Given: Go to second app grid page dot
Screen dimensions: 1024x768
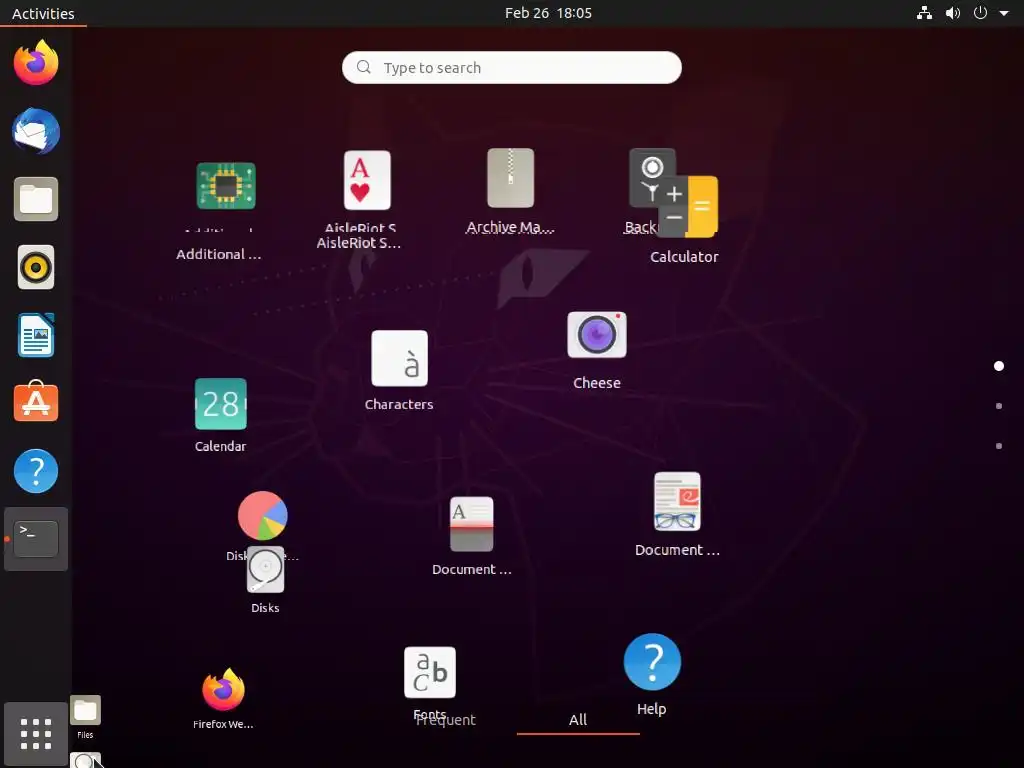Looking at the screenshot, I should click(x=999, y=406).
